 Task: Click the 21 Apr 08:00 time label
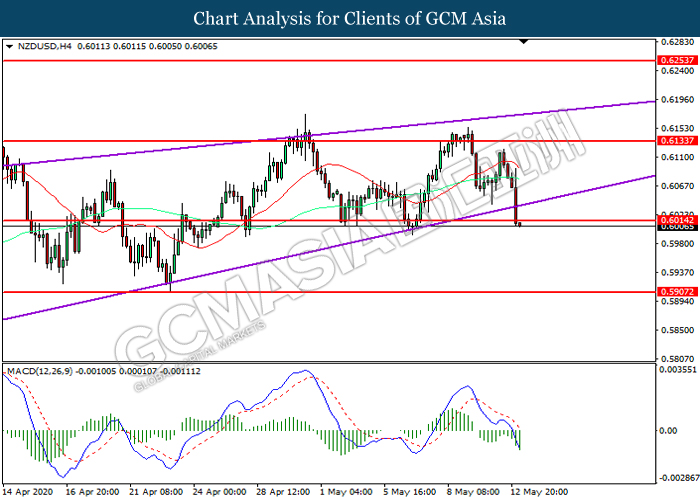click(x=156, y=492)
